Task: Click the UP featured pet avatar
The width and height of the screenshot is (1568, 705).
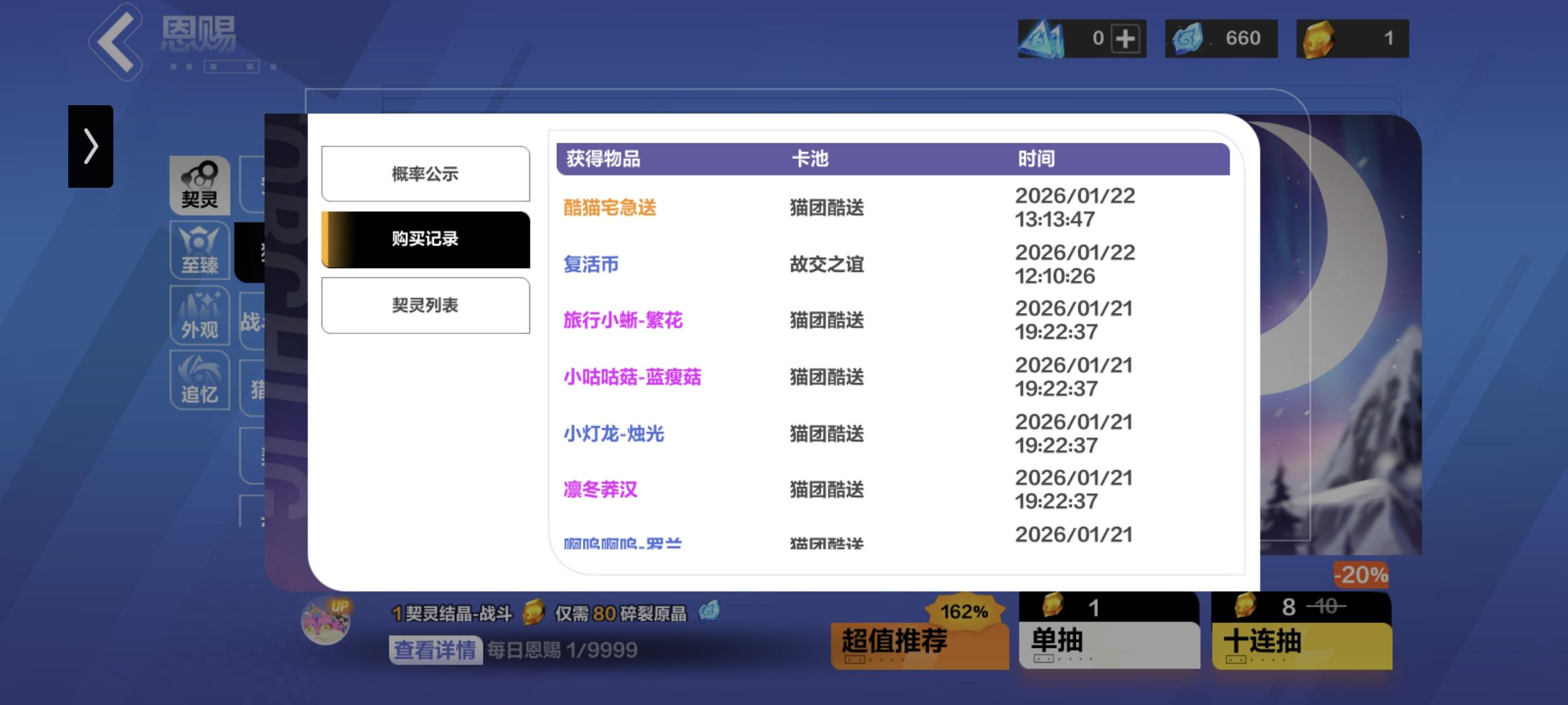Action: click(326, 621)
